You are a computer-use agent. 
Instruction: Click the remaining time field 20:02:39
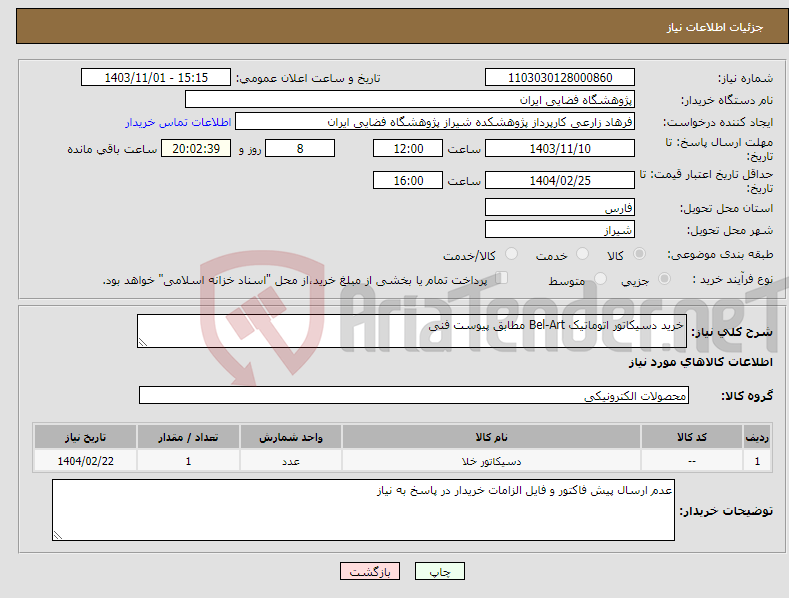[x=196, y=148]
